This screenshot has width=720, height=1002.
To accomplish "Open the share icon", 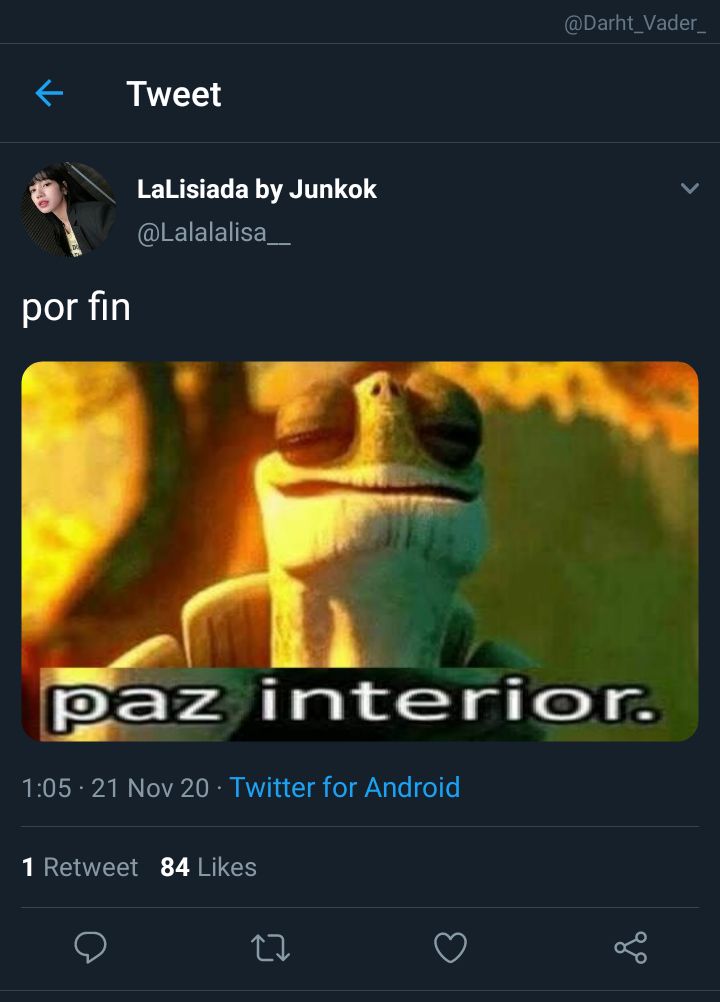I will point(631,947).
